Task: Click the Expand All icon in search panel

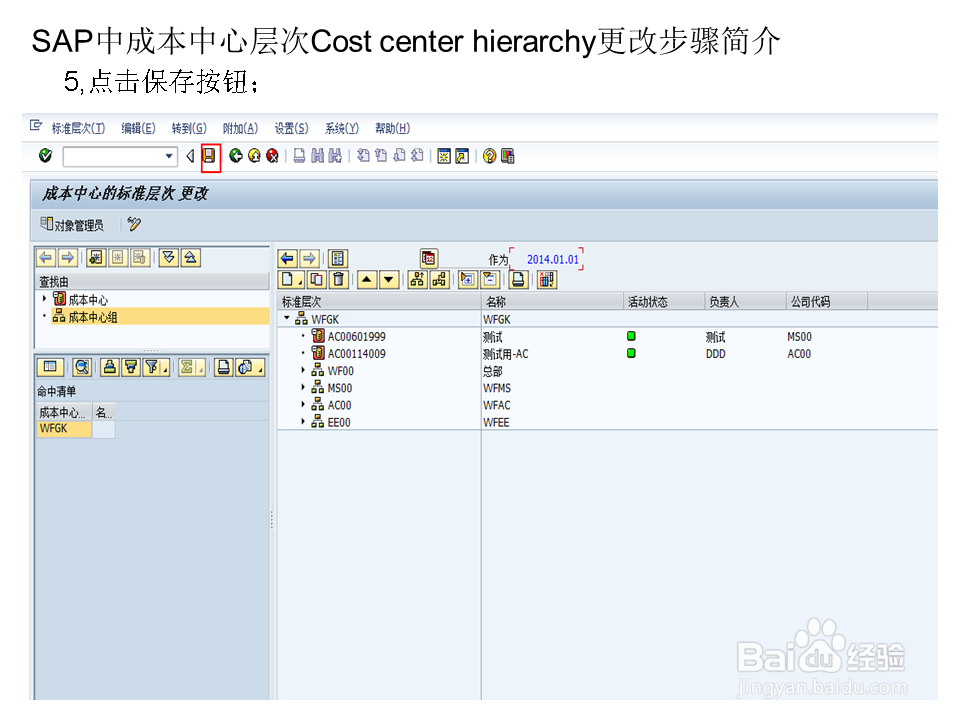Action: 169,258
